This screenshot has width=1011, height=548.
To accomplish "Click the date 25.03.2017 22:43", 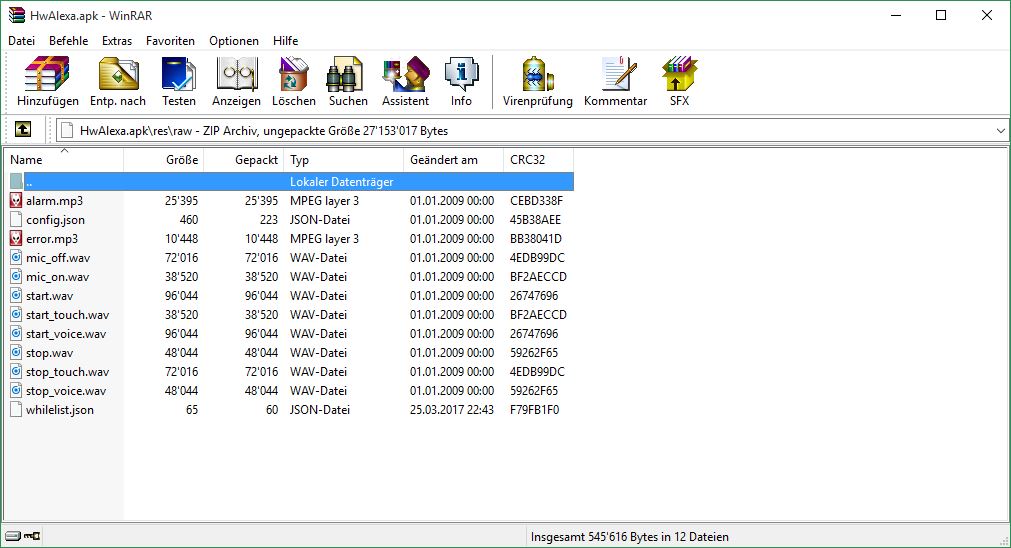I will [x=452, y=410].
